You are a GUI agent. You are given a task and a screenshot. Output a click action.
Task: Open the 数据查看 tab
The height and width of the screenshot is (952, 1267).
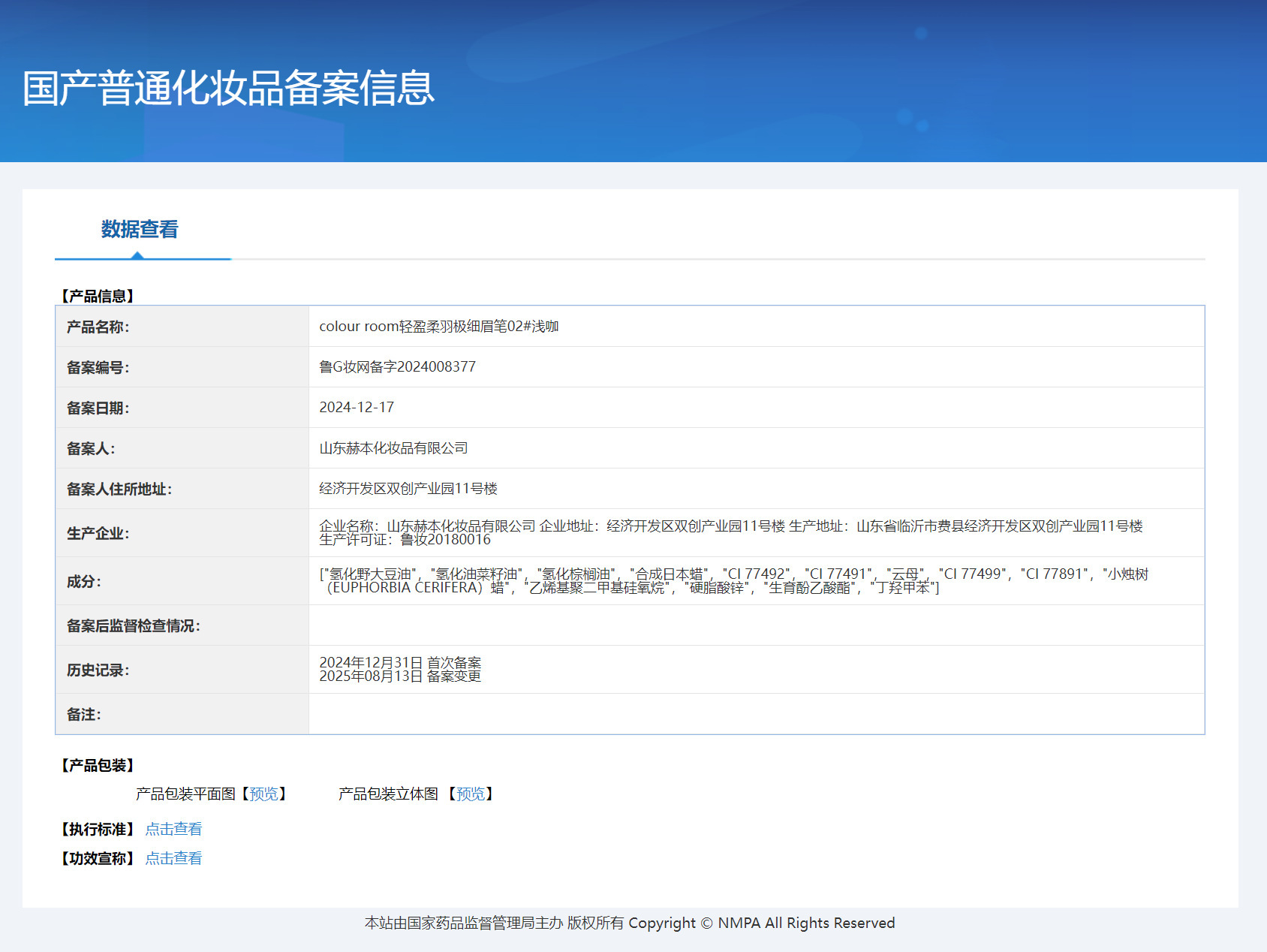point(140,229)
